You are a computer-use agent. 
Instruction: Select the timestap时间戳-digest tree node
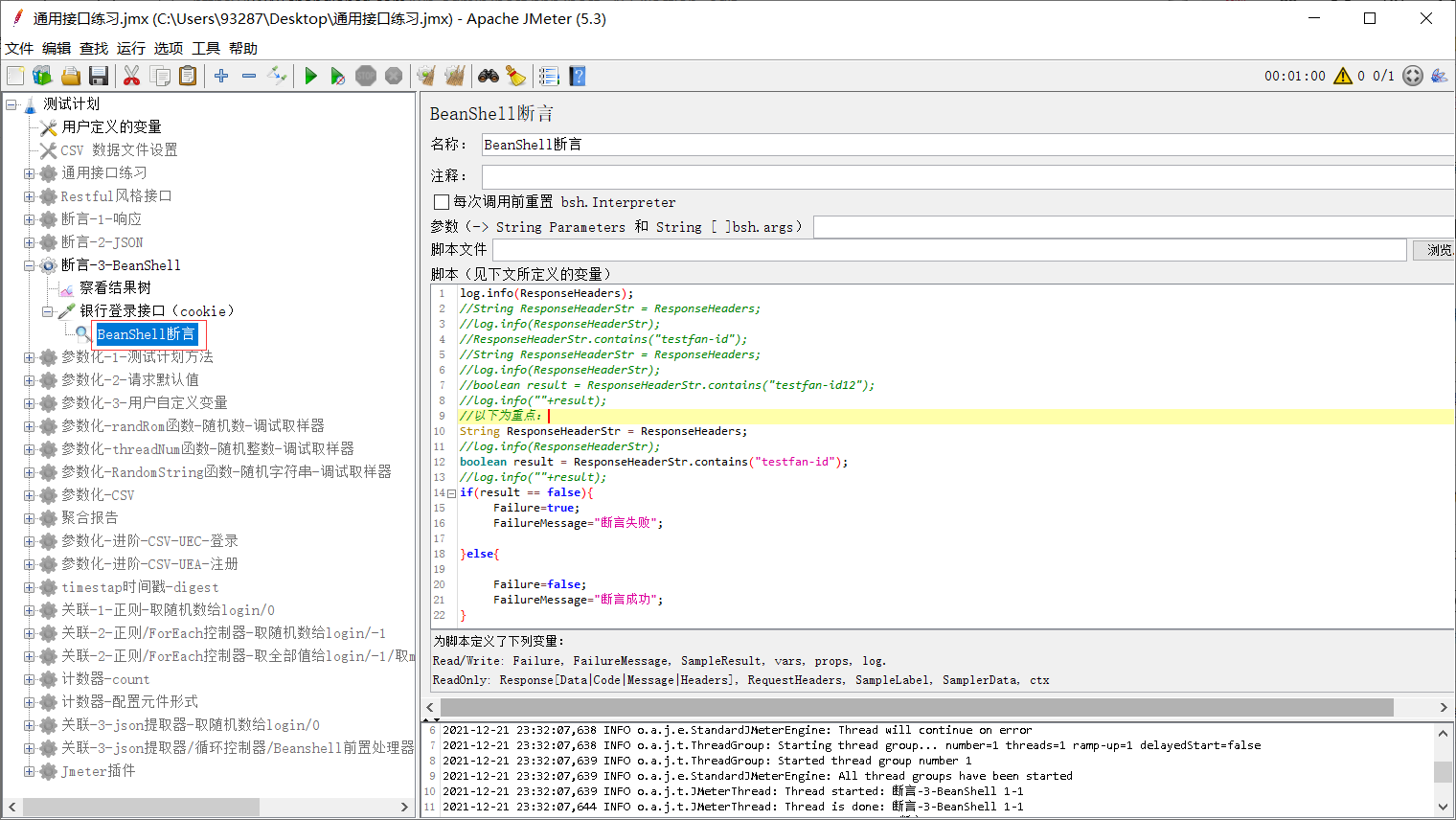click(x=140, y=587)
